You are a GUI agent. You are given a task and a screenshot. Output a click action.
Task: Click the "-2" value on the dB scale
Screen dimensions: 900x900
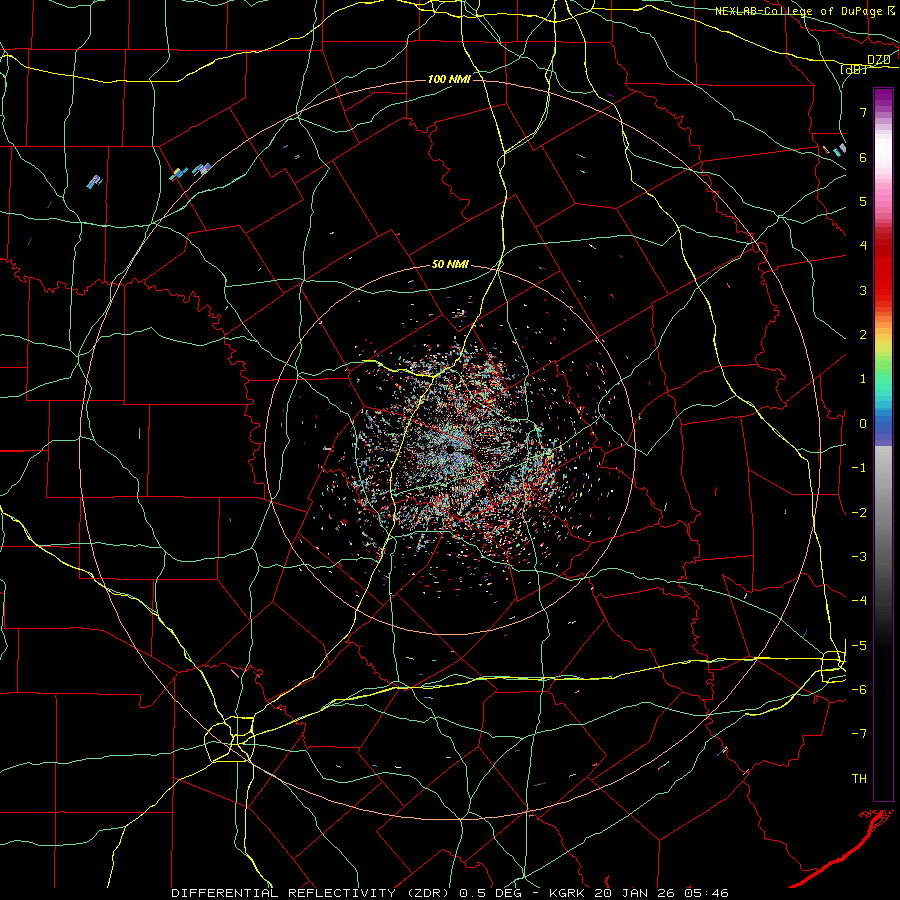point(859,513)
